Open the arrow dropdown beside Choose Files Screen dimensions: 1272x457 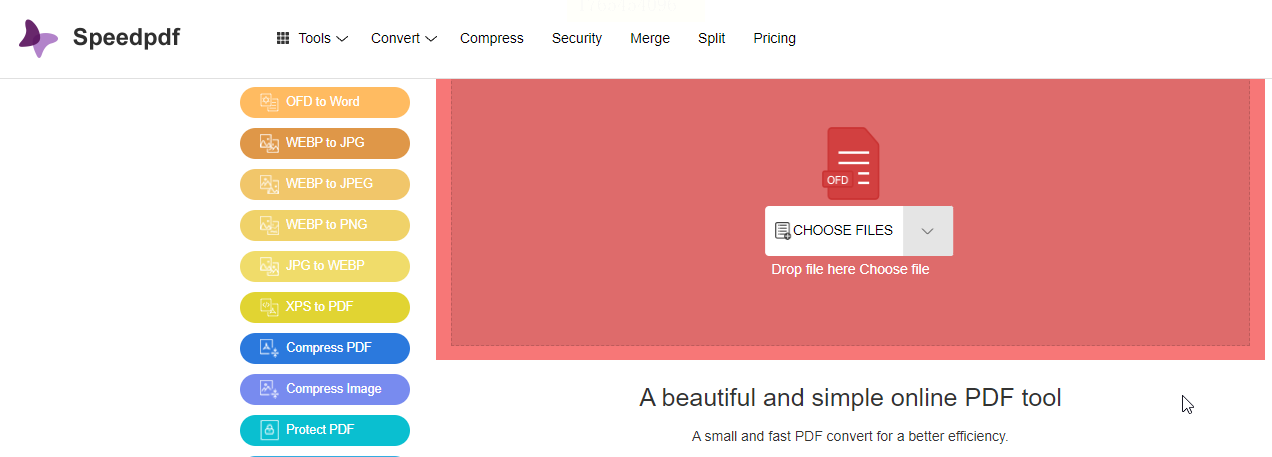pos(927,231)
